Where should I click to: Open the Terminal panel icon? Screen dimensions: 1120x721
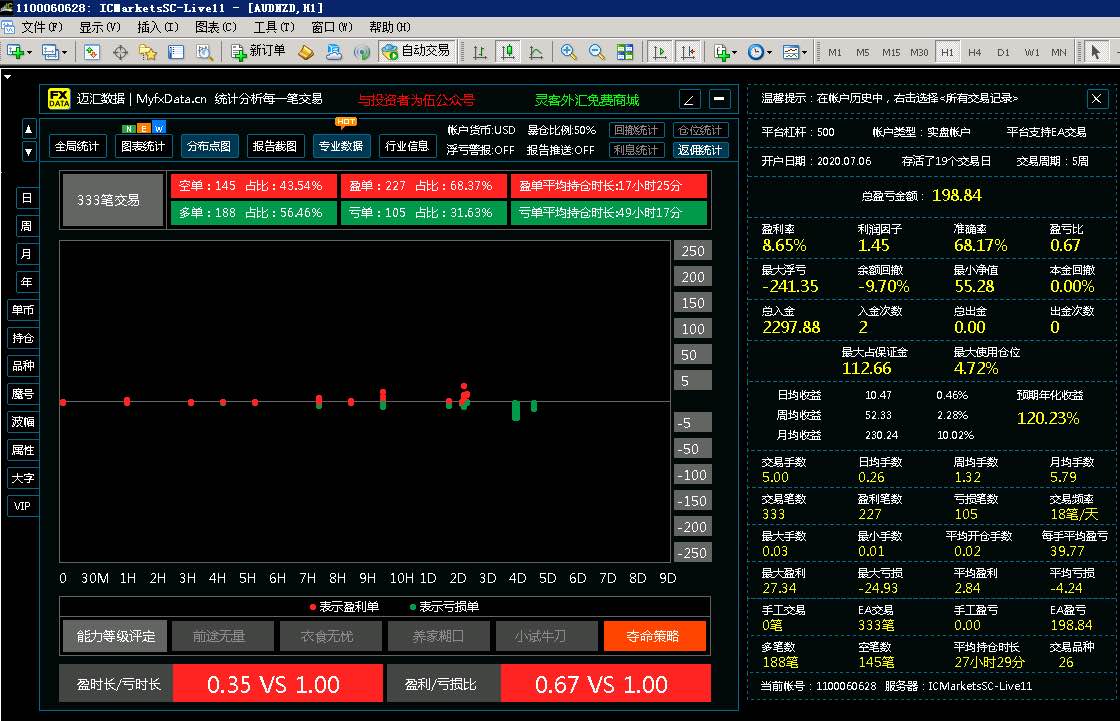(x=176, y=52)
